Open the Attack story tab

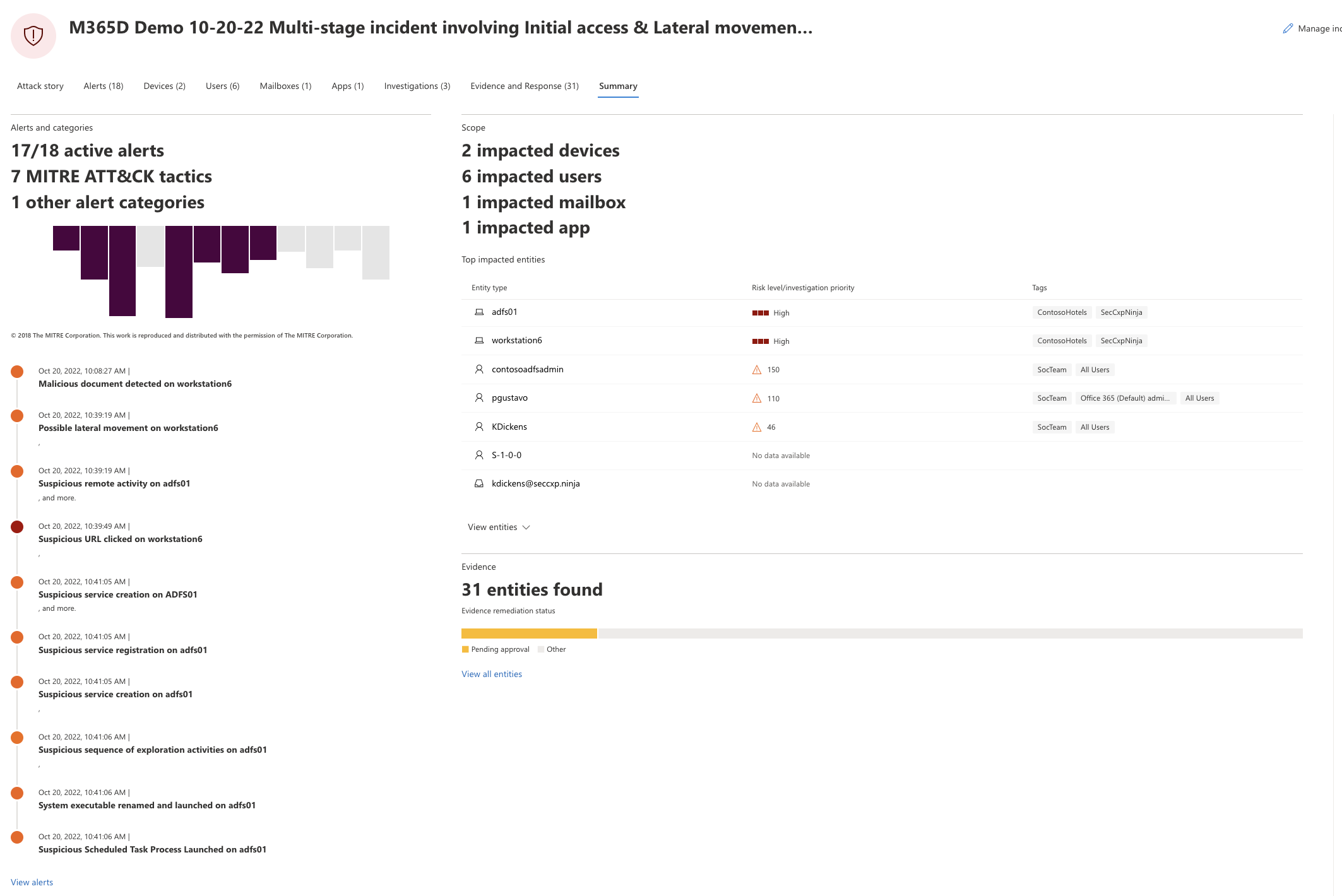40,86
